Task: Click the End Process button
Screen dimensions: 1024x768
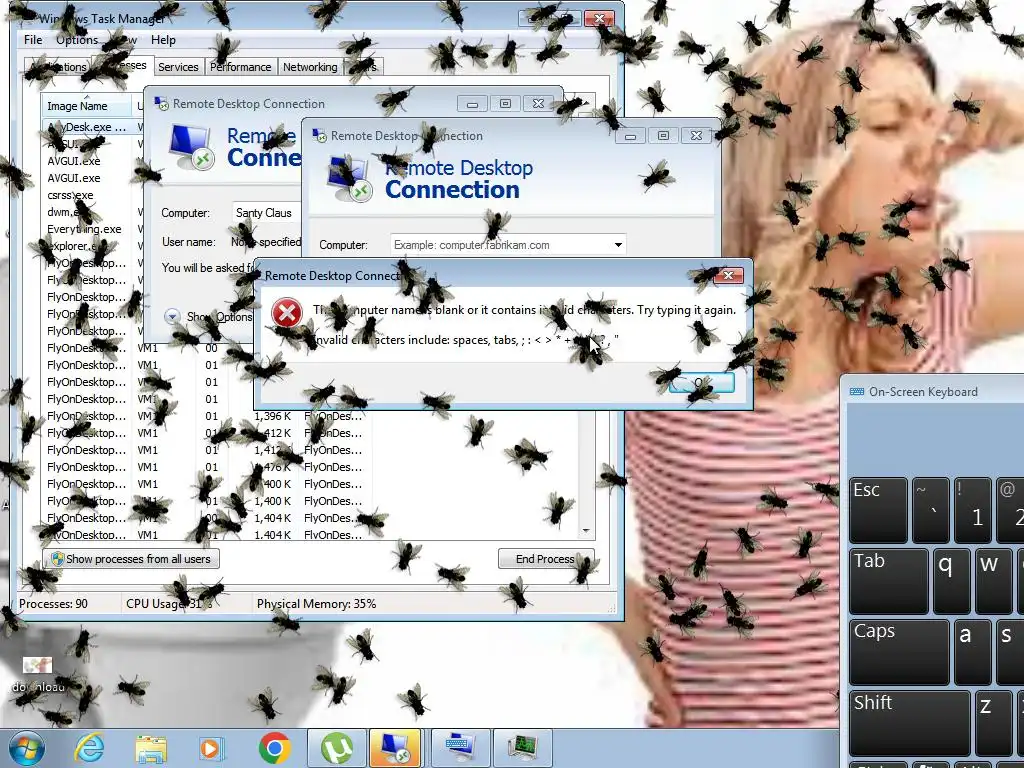Action: (546, 559)
